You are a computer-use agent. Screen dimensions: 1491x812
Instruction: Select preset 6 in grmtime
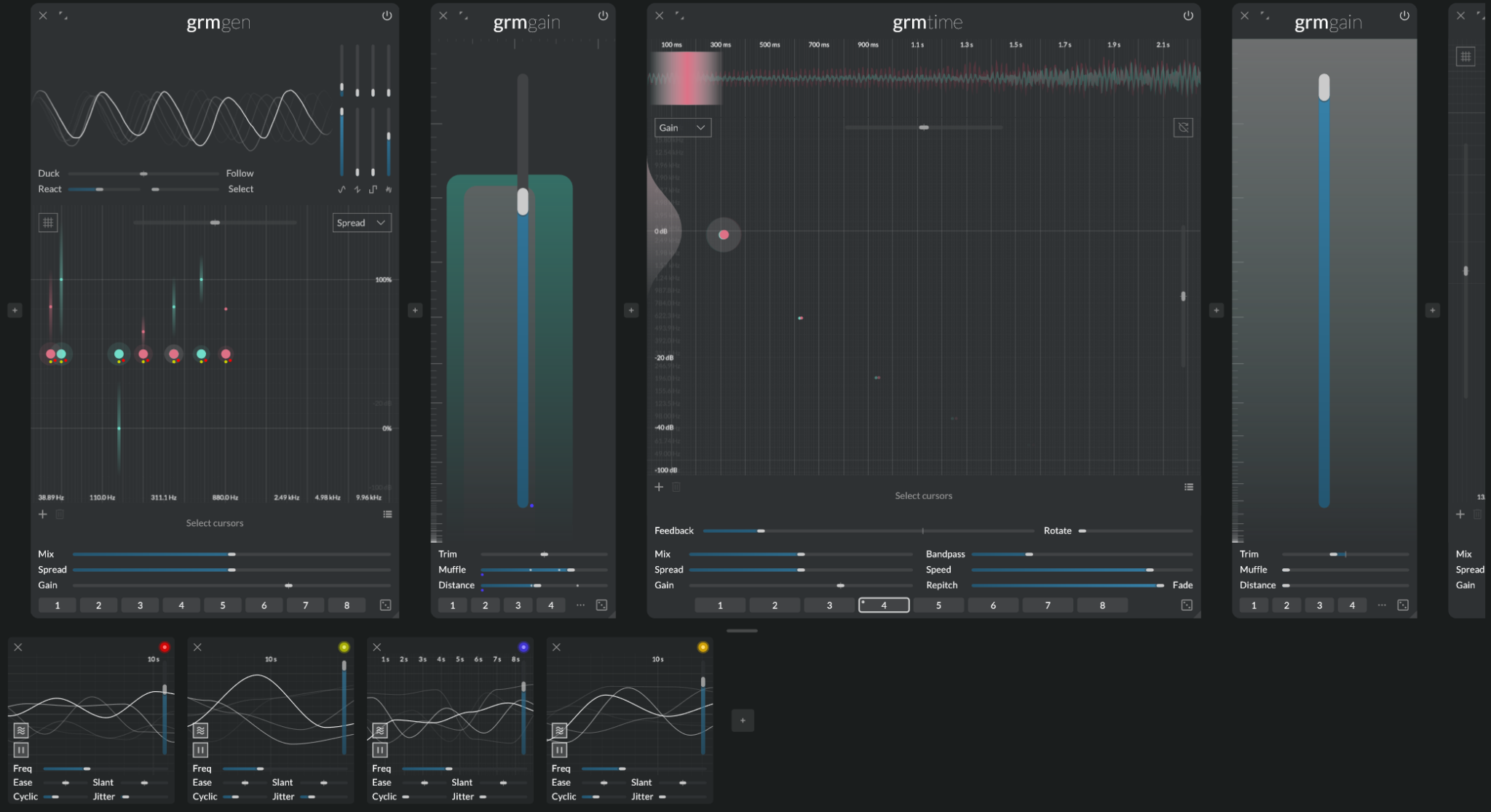coord(993,605)
